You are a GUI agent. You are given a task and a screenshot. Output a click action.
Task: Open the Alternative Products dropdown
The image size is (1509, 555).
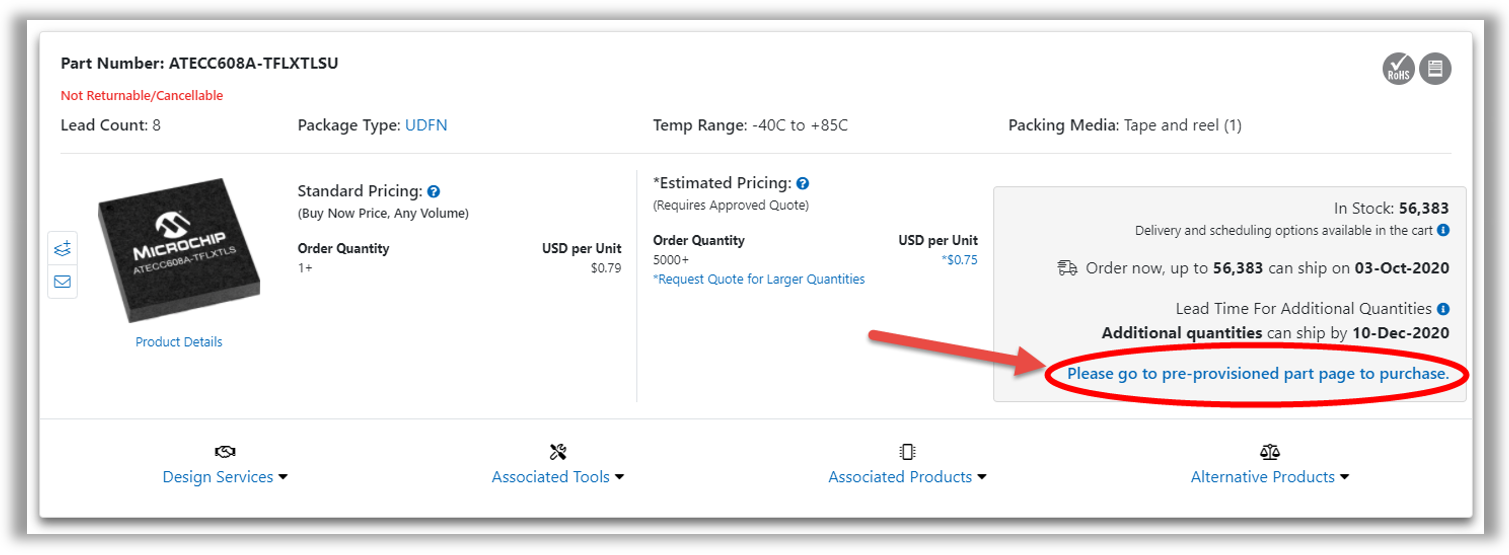point(1270,477)
